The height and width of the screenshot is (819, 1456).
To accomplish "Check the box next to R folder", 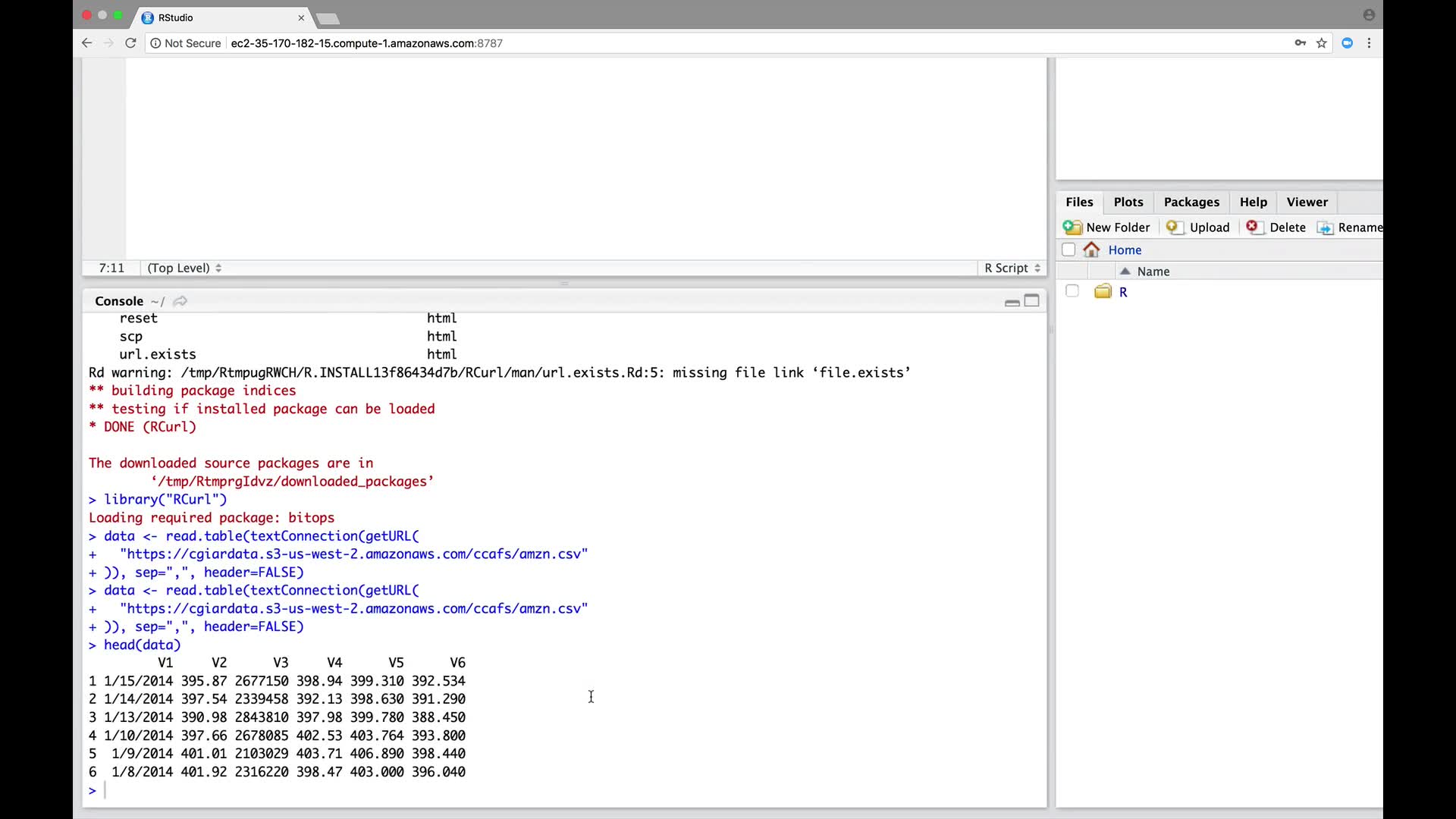I will [x=1072, y=291].
